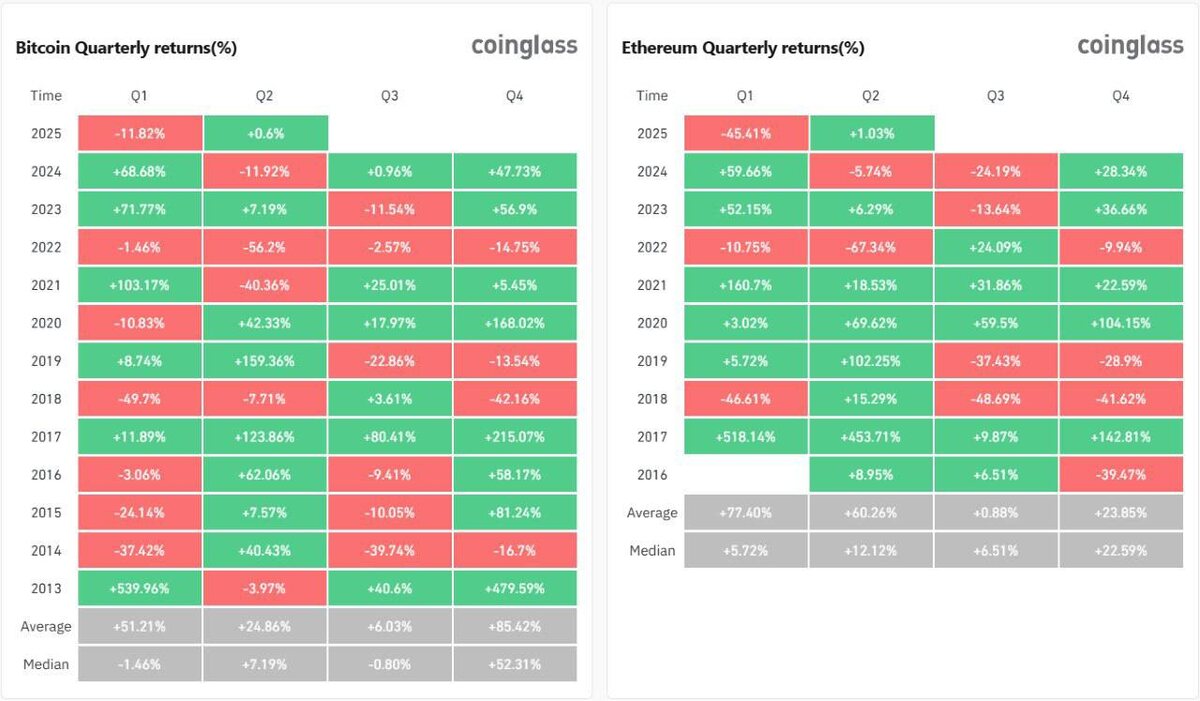The width and height of the screenshot is (1200, 701).
Task: Click Ethereum 2025 Q2 cell +1.03%
Action: 871,133
